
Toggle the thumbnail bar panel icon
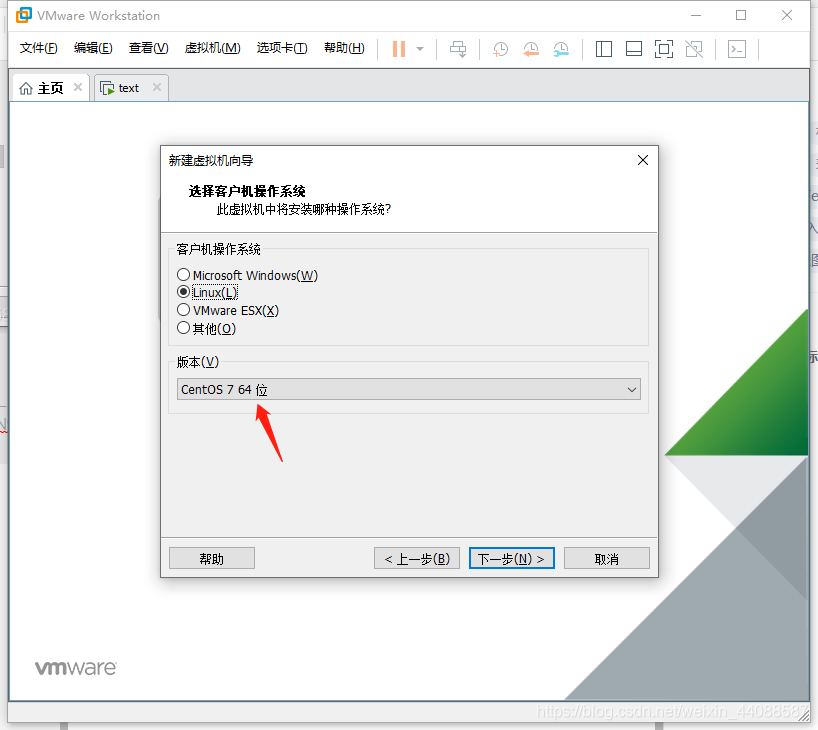[x=634, y=49]
